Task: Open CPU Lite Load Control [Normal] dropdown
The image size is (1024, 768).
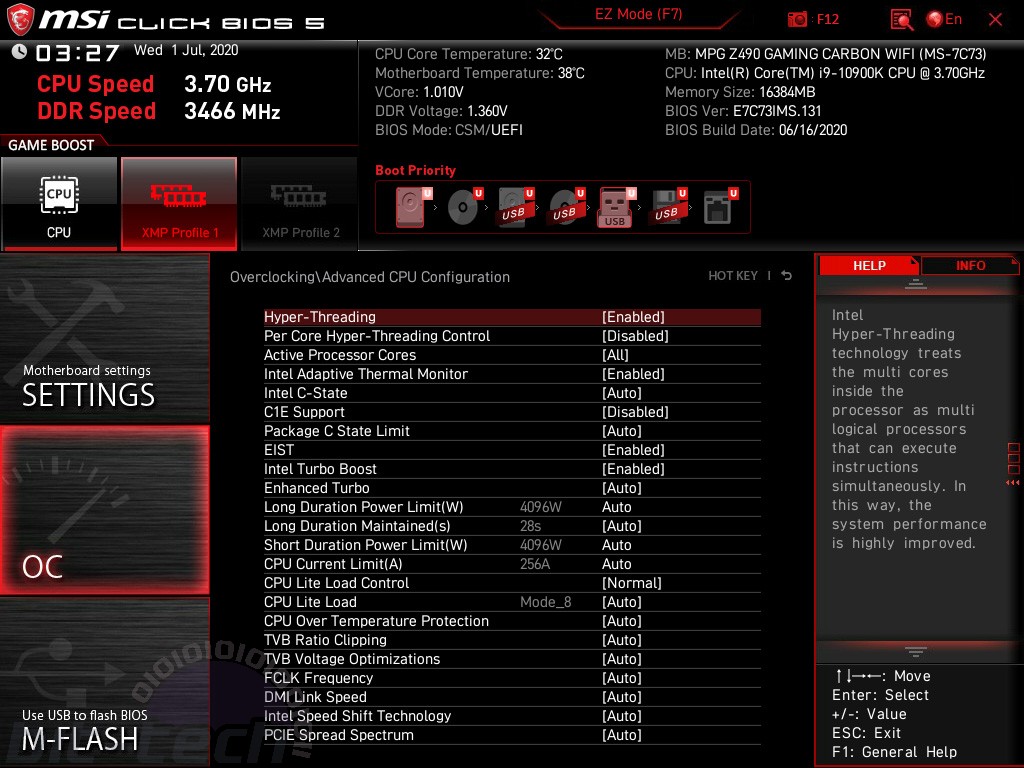Action: coord(632,583)
